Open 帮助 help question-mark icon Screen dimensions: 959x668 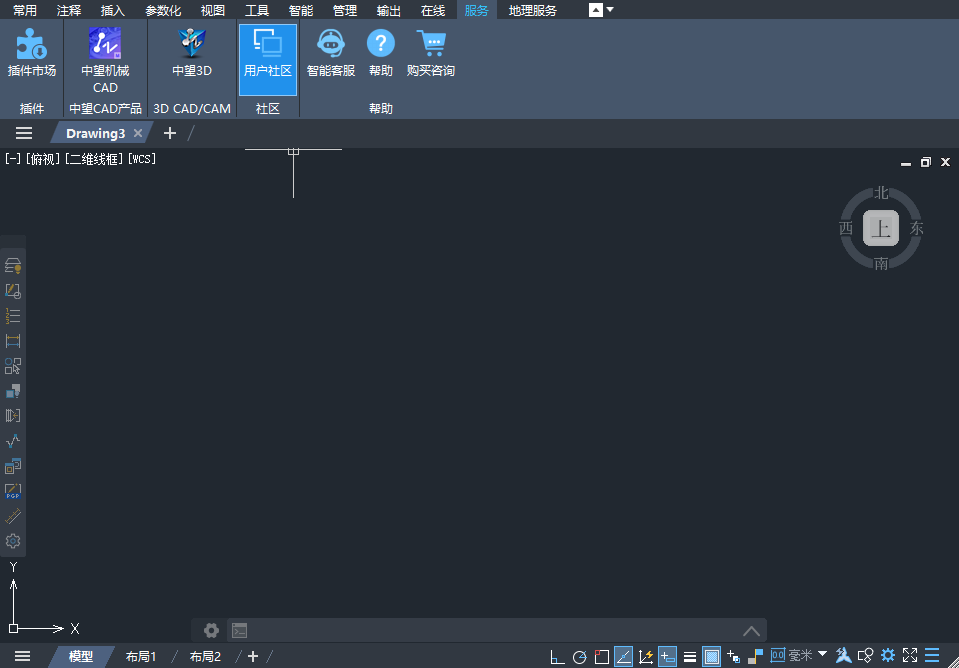pos(380,54)
